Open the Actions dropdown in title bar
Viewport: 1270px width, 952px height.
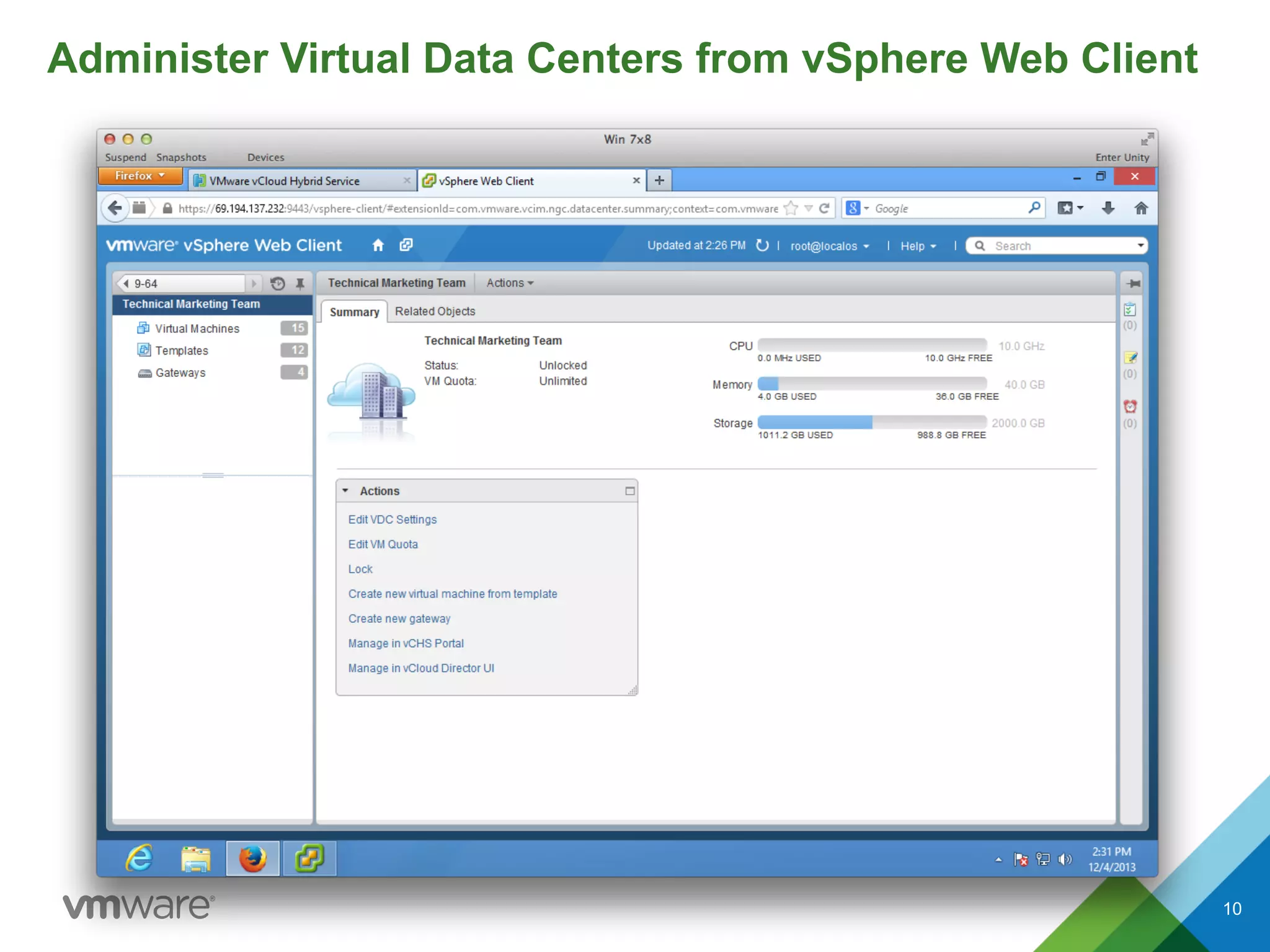(510, 283)
